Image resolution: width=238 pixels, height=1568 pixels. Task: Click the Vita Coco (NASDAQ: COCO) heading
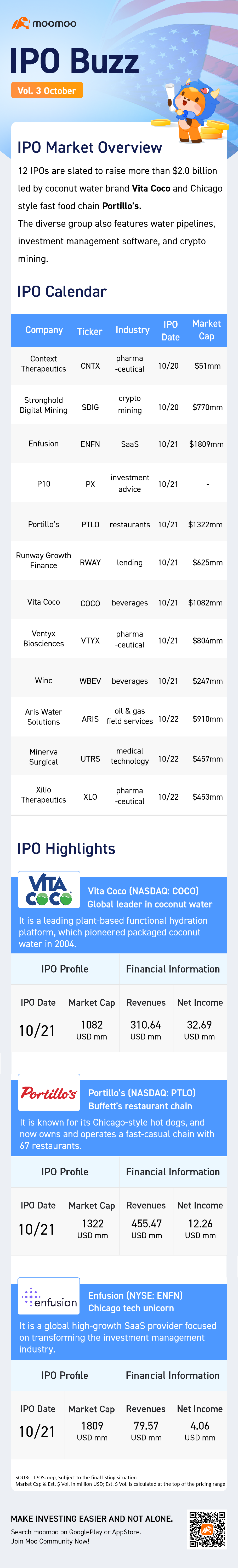pos(143,891)
